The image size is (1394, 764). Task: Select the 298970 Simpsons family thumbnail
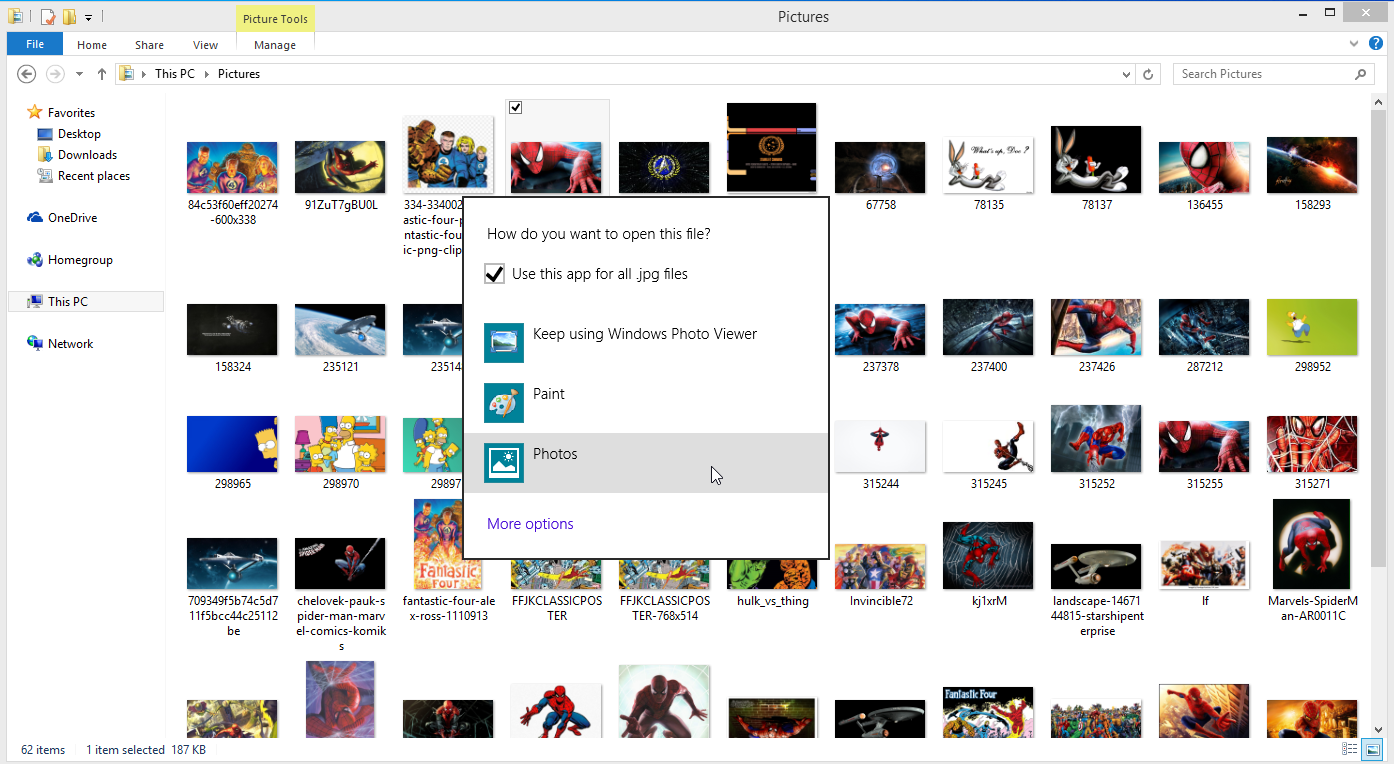tap(340, 444)
